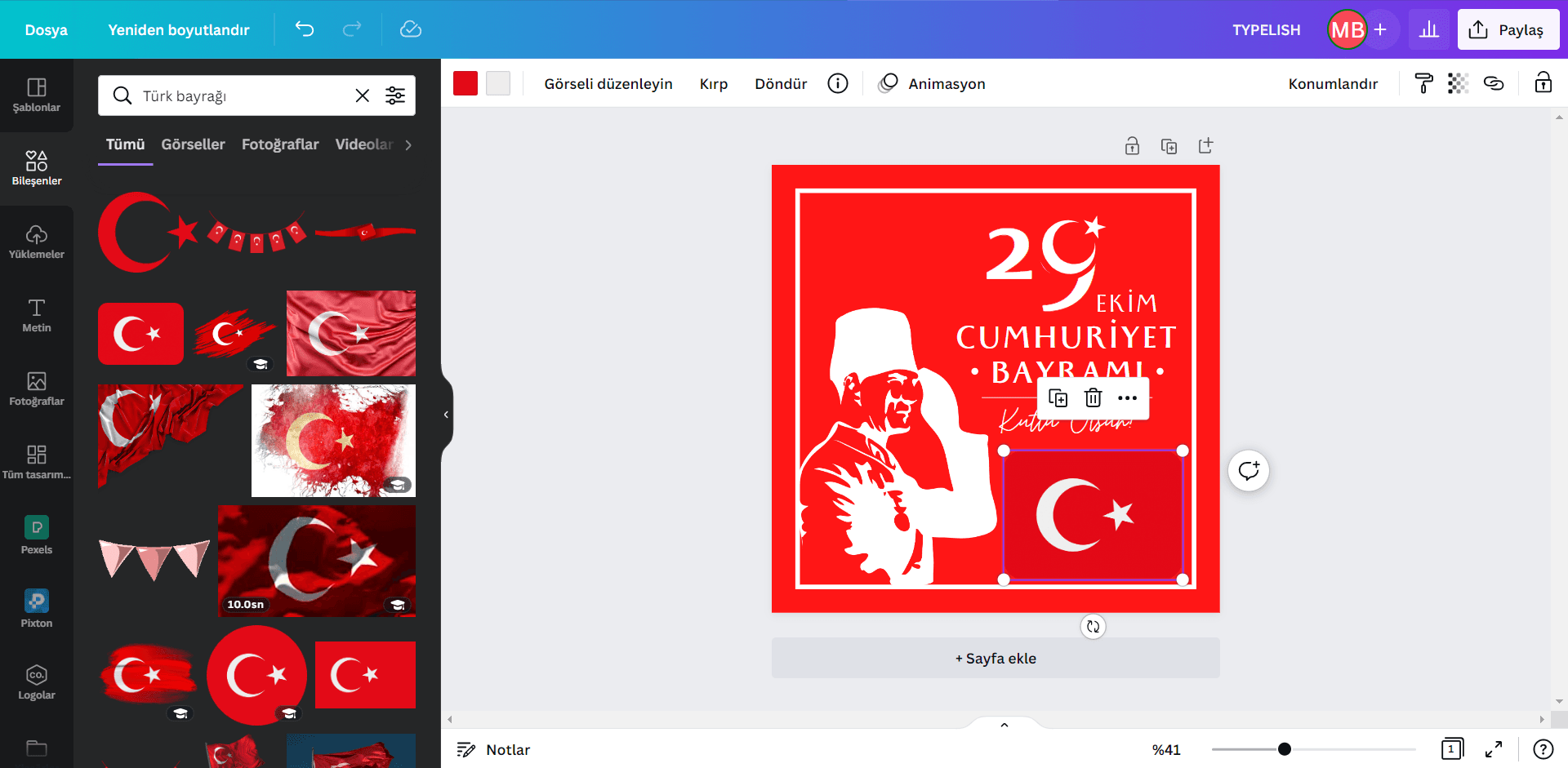Click the Sayfa ekle button
The height and width of the screenshot is (768, 1568).
click(996, 659)
